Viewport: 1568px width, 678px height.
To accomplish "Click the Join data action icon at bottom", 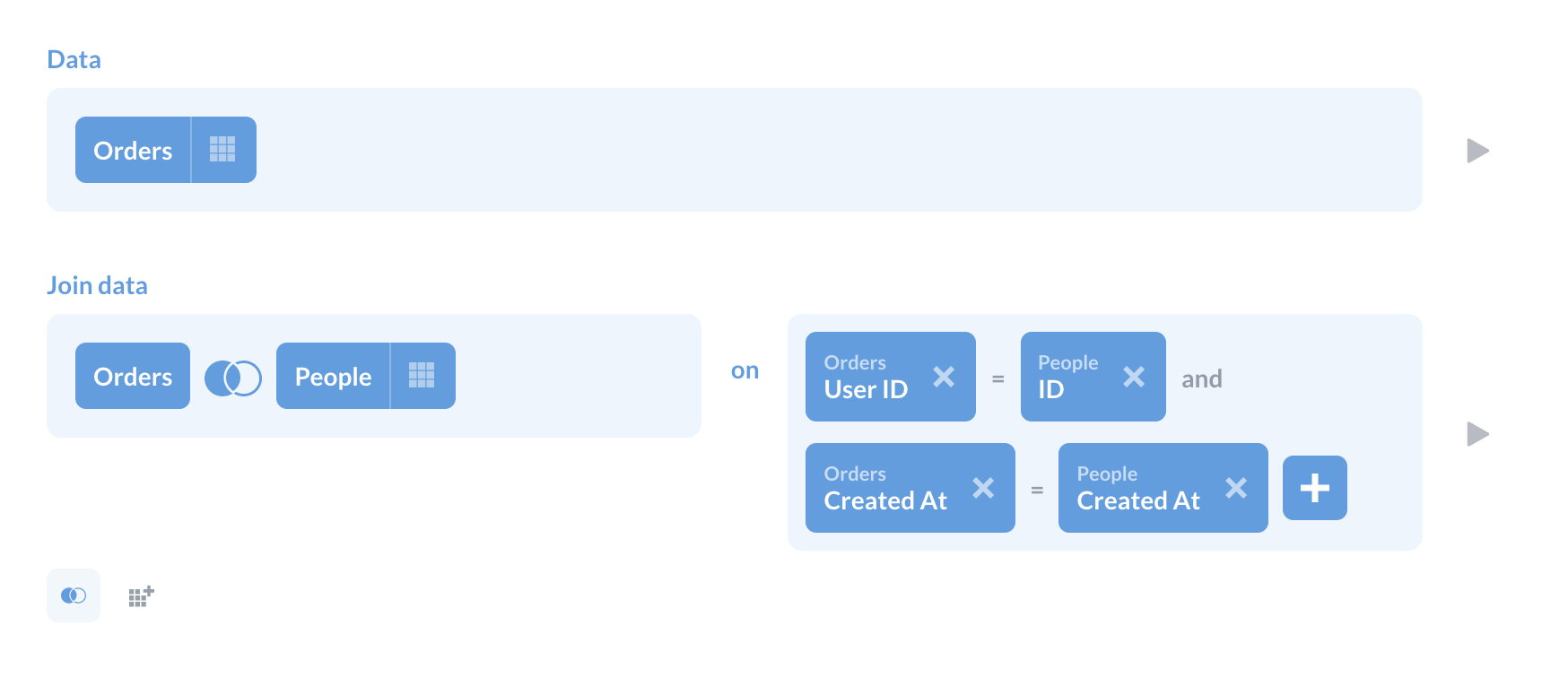I will coord(74,595).
